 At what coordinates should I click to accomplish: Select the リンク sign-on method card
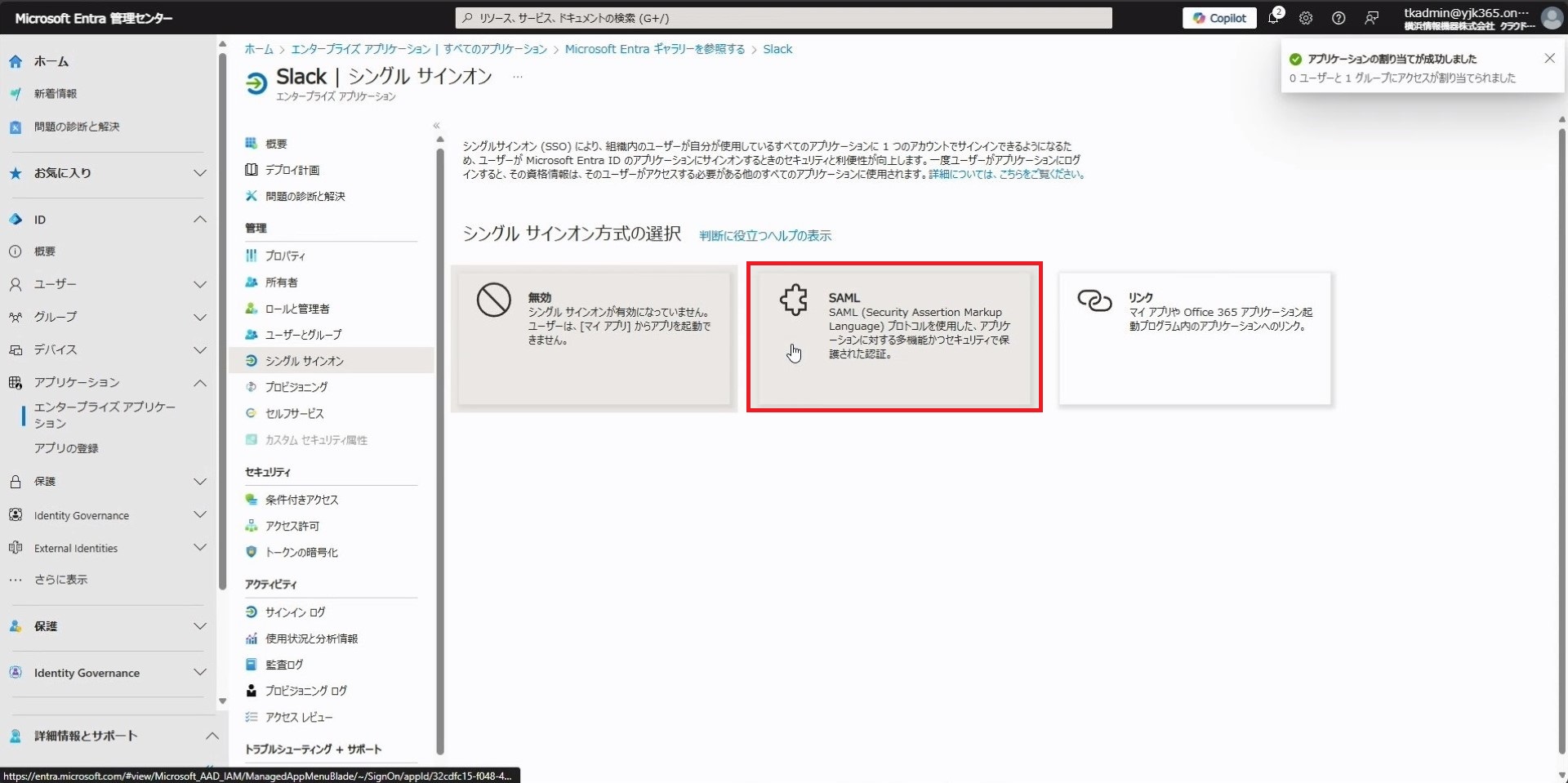click(x=1195, y=339)
